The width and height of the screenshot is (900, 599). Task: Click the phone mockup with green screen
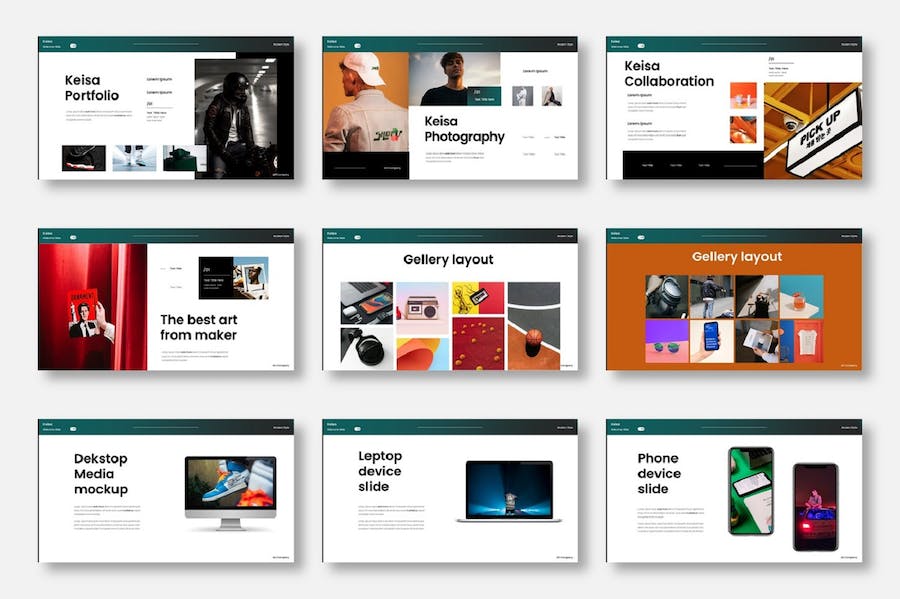(x=750, y=490)
